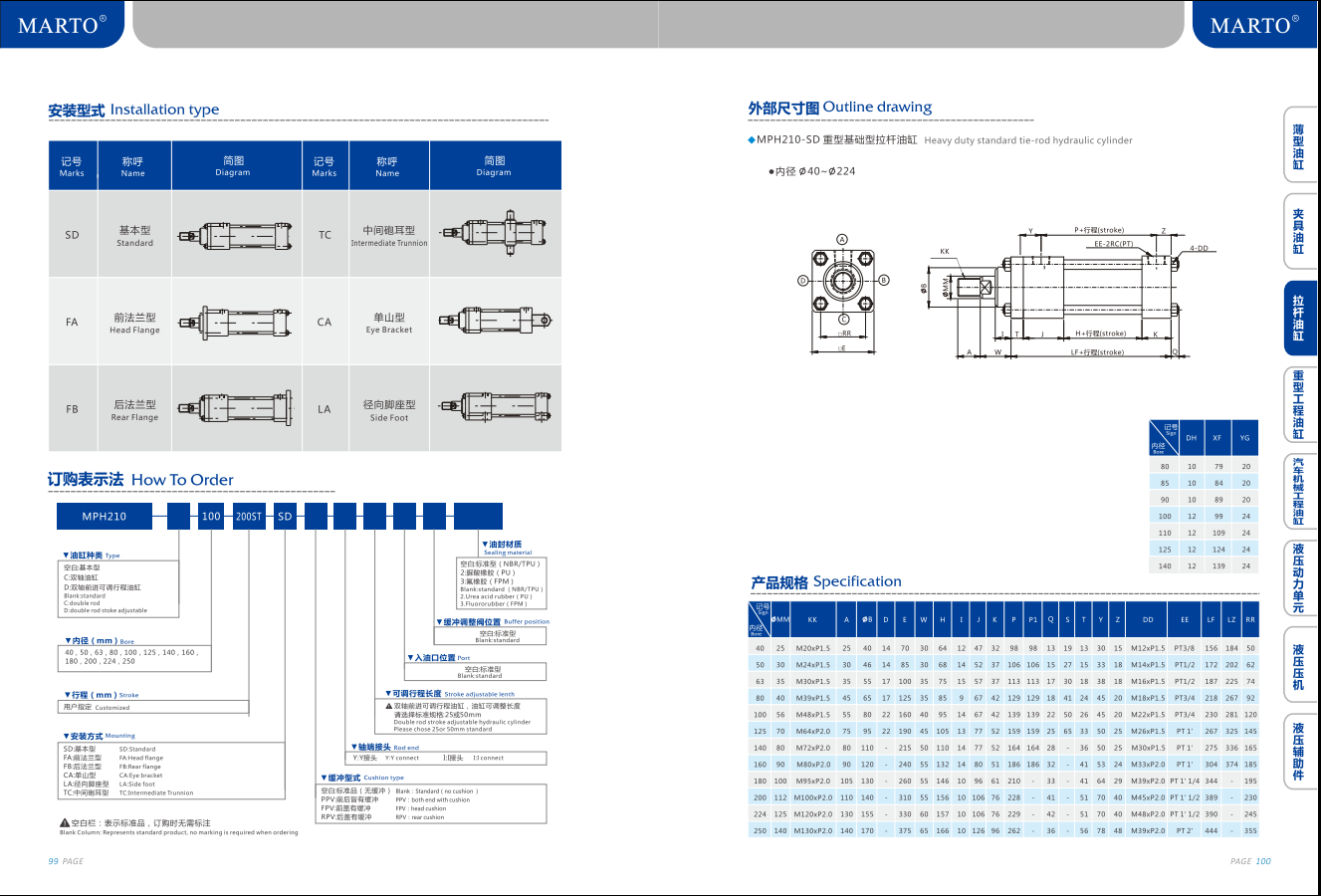
Task: Select the 汽车机械工程油缸 side tab
Action: [1299, 492]
